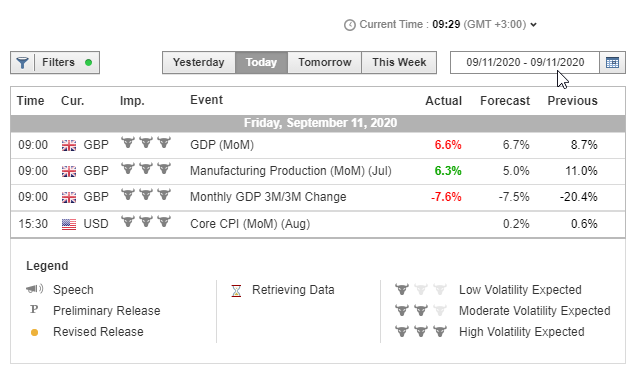The width and height of the screenshot is (634, 380).
Task: Expand the GMT +3:00 timezone dropdown arrow
Action: click(534, 25)
